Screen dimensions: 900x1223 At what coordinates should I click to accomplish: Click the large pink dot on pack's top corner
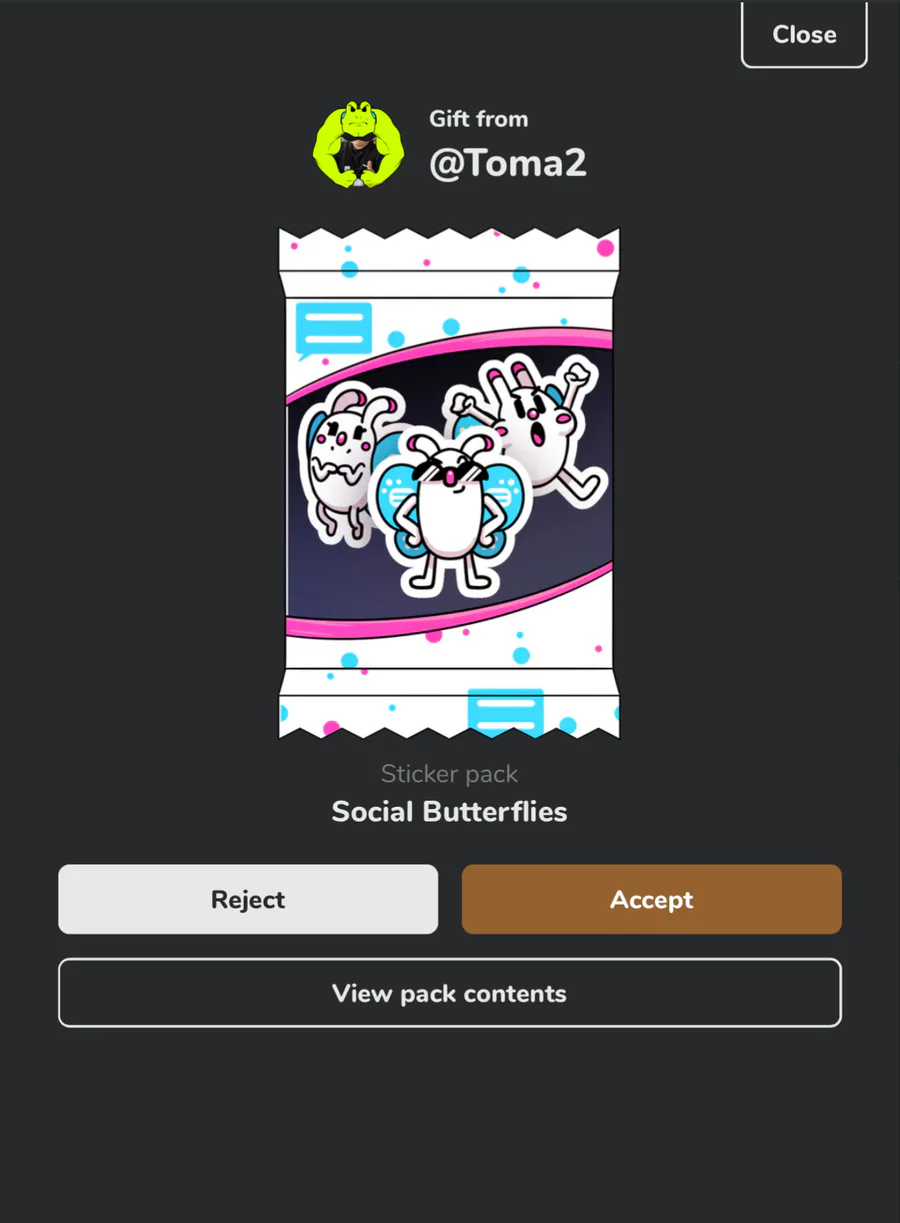(605, 248)
